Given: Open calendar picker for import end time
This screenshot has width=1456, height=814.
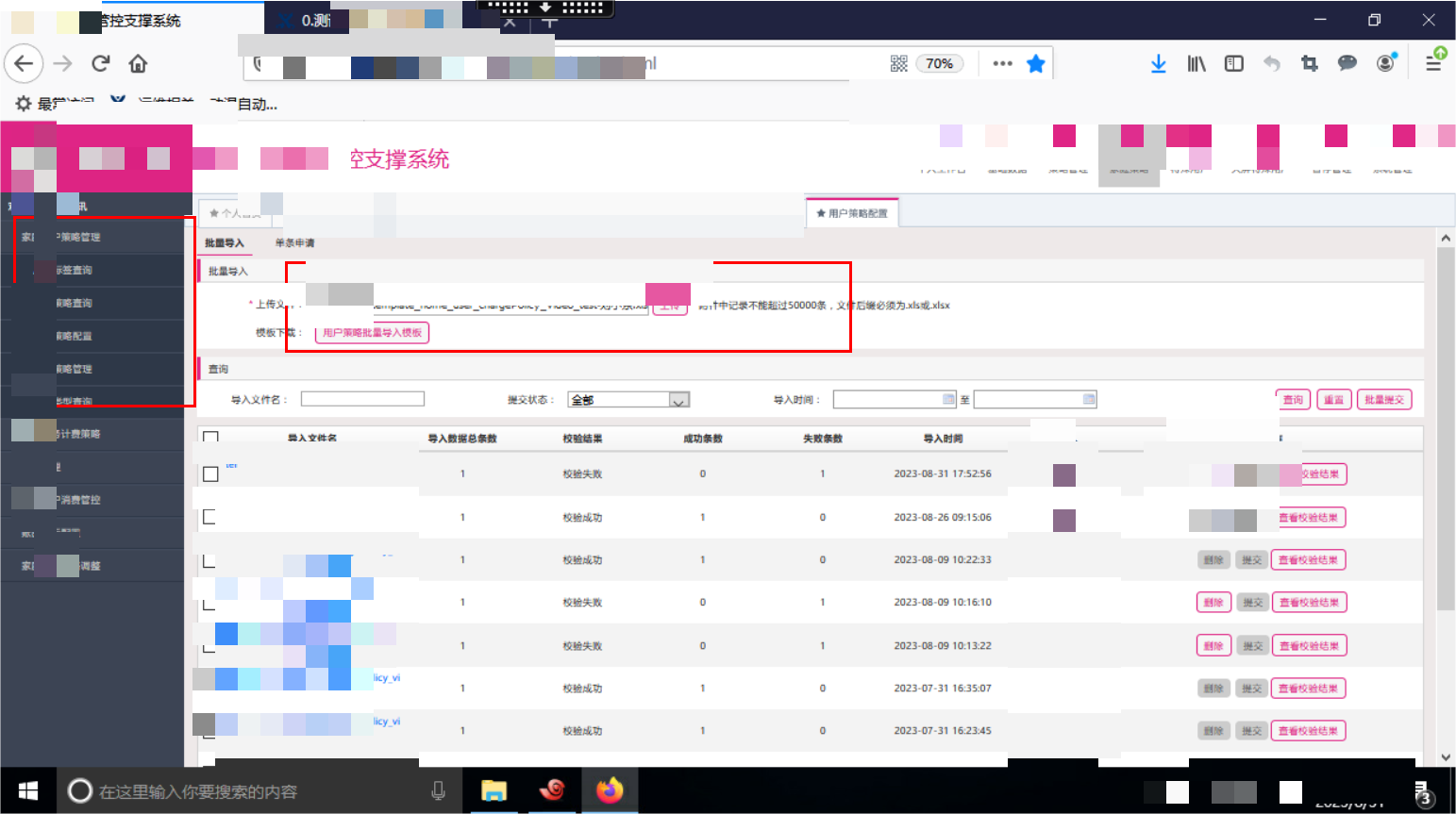Looking at the screenshot, I should tap(1089, 399).
